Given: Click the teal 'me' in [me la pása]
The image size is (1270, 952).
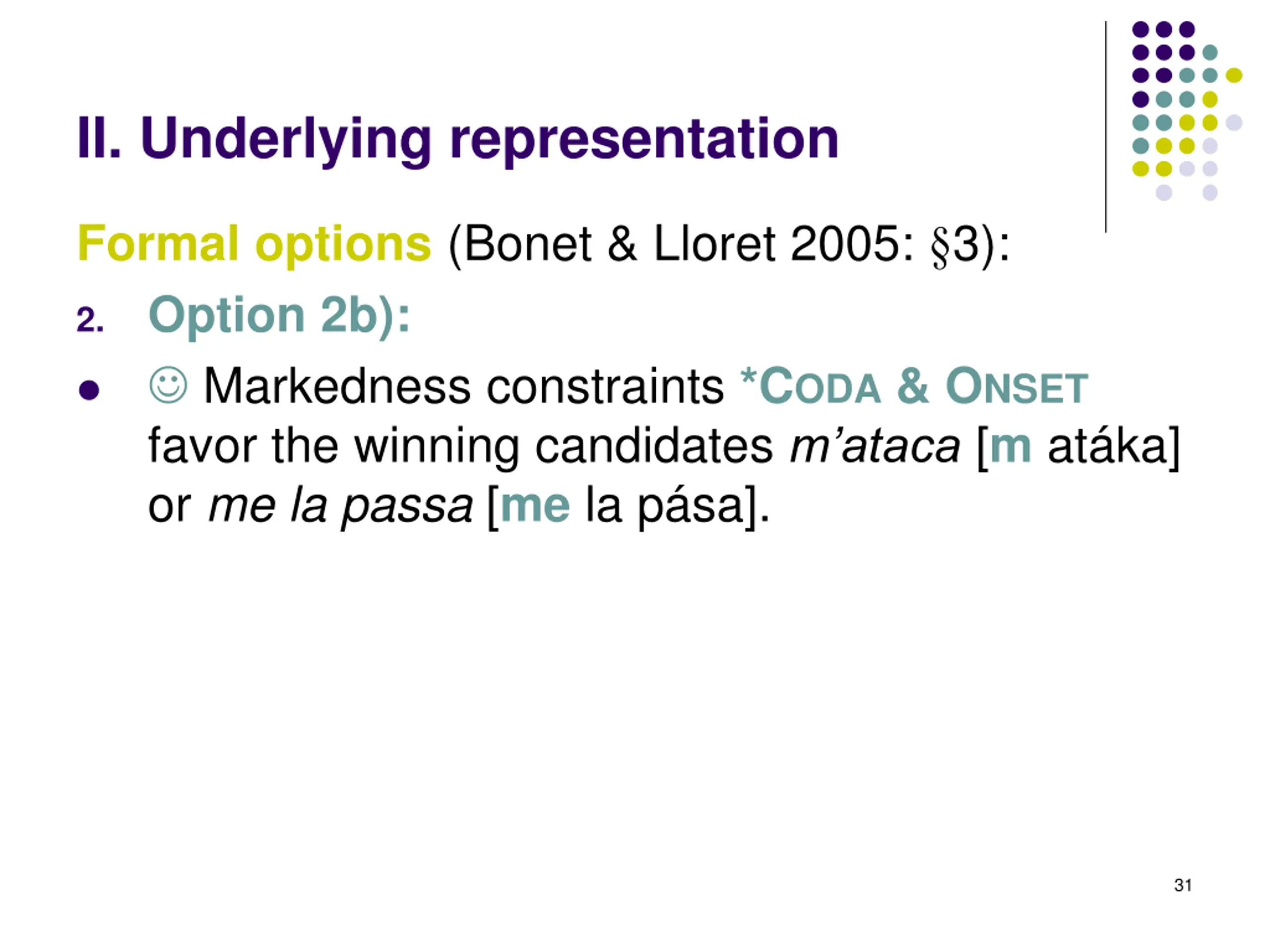Looking at the screenshot, I should (535, 506).
